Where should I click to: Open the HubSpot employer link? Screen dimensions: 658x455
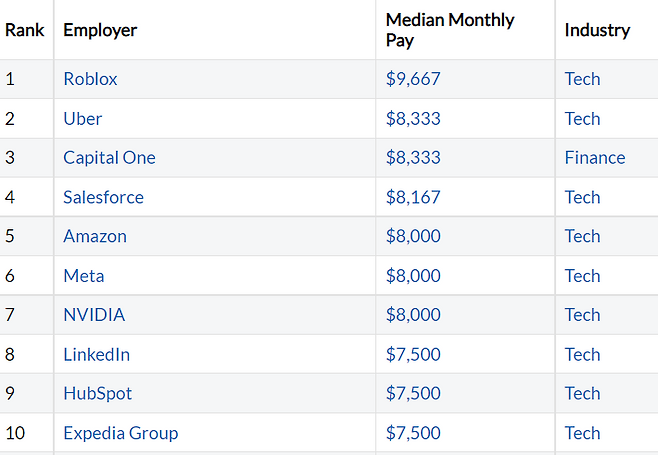point(97,394)
